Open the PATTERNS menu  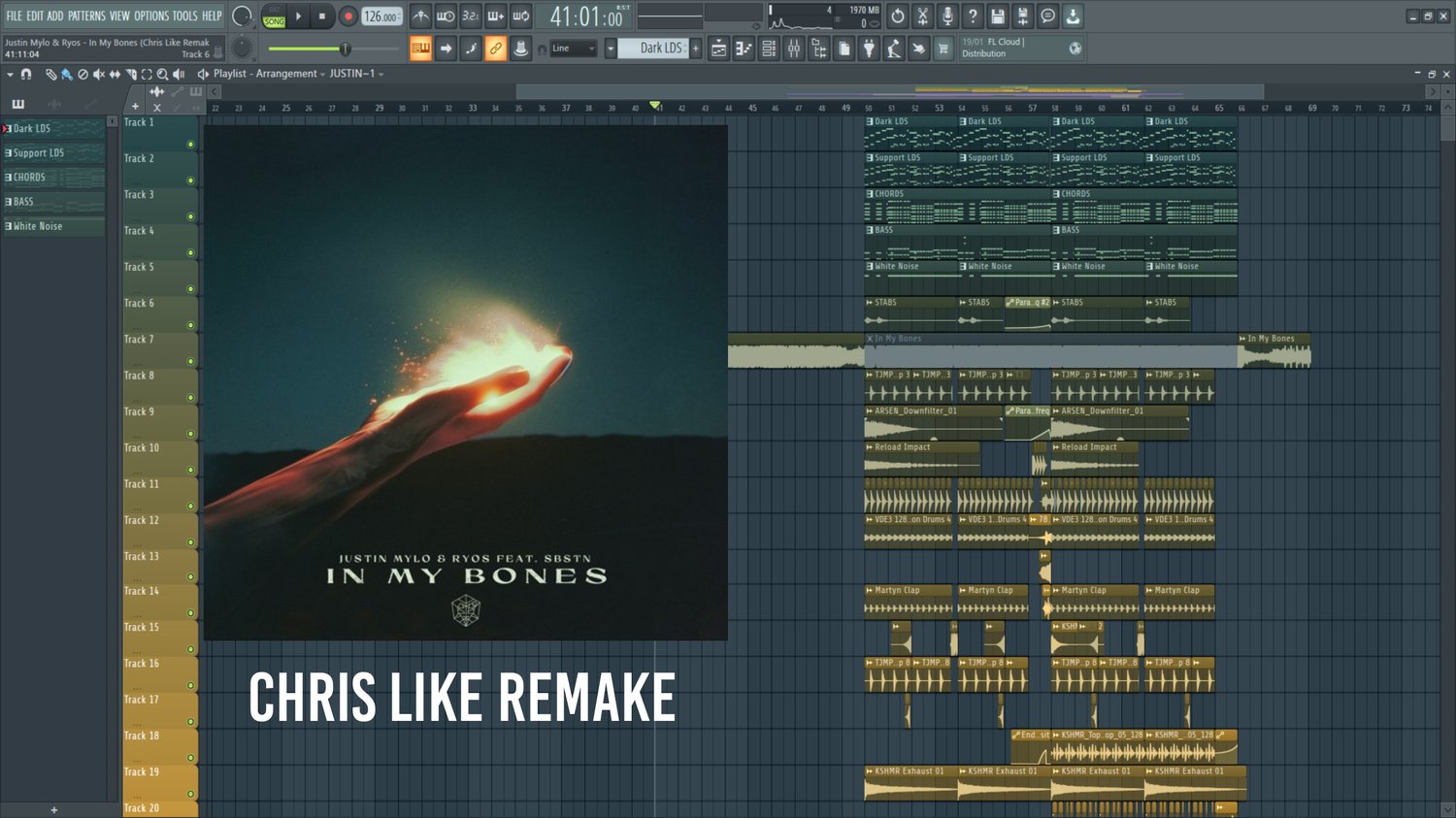pyautogui.click(x=86, y=16)
